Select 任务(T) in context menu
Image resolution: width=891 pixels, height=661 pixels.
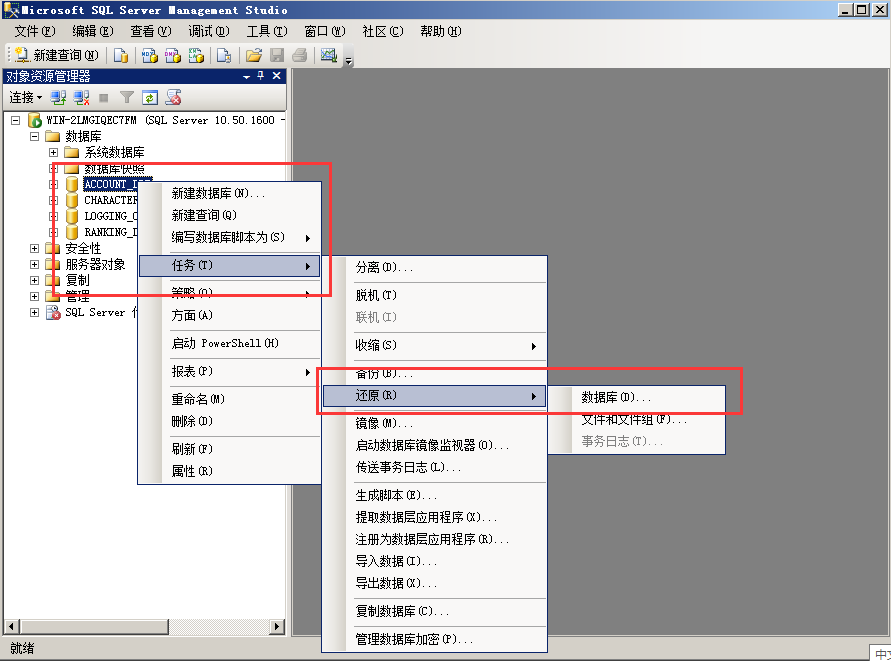coord(230,265)
